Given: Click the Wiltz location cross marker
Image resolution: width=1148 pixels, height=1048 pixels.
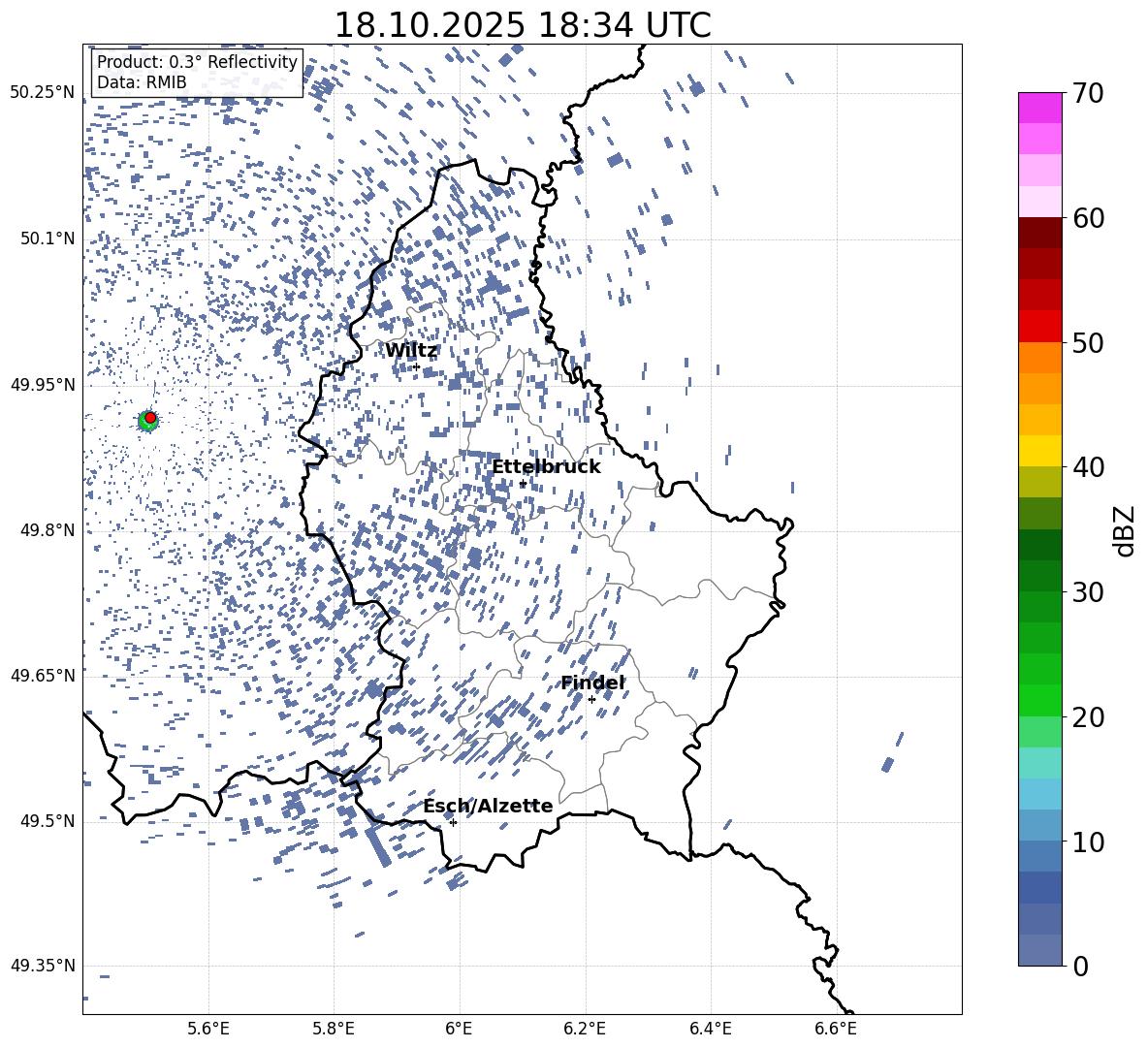Looking at the screenshot, I should click(417, 366).
